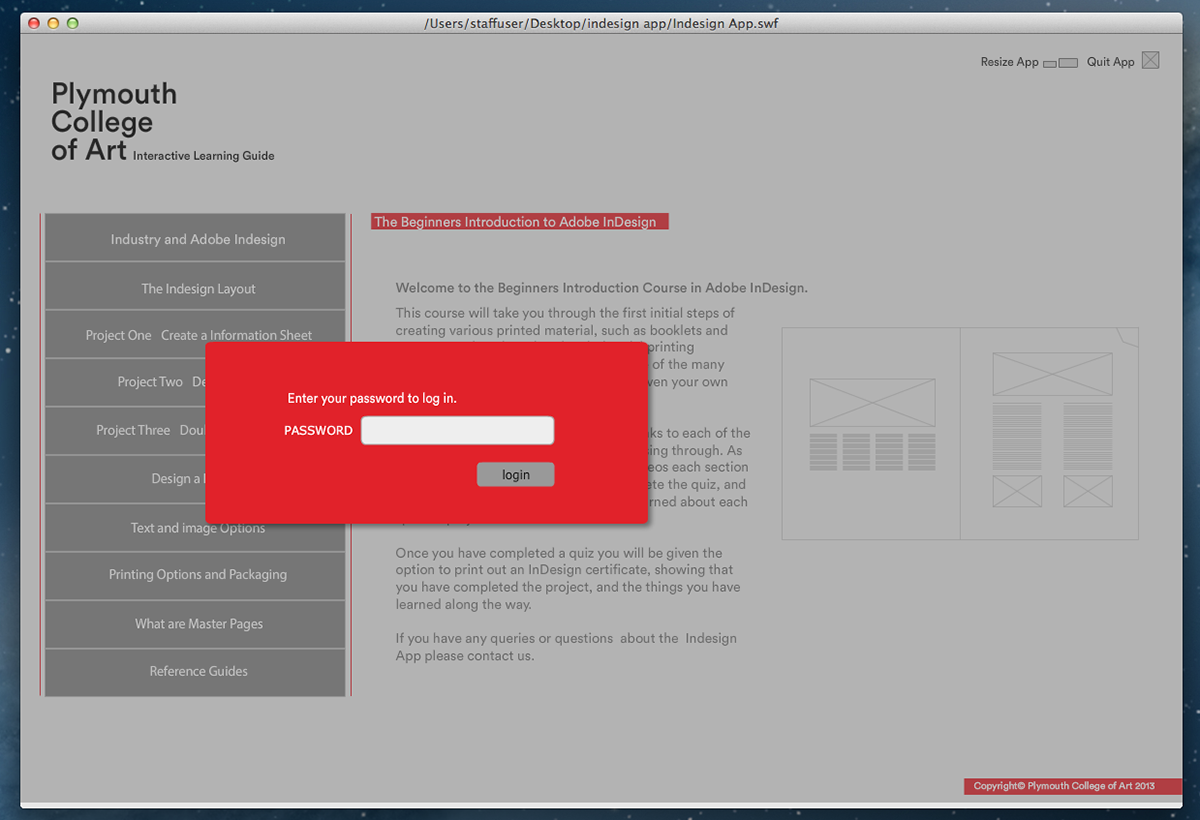Image resolution: width=1200 pixels, height=820 pixels.
Task: Open Industry and Adobe Indesign section
Action: (x=195, y=239)
